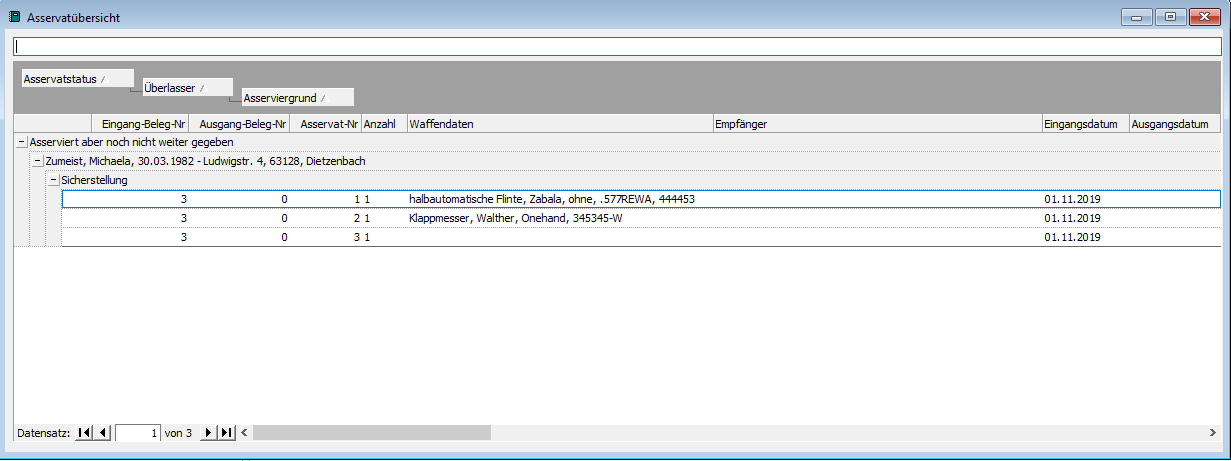
Task: Go to next record navigation button
Action: pos(208,433)
